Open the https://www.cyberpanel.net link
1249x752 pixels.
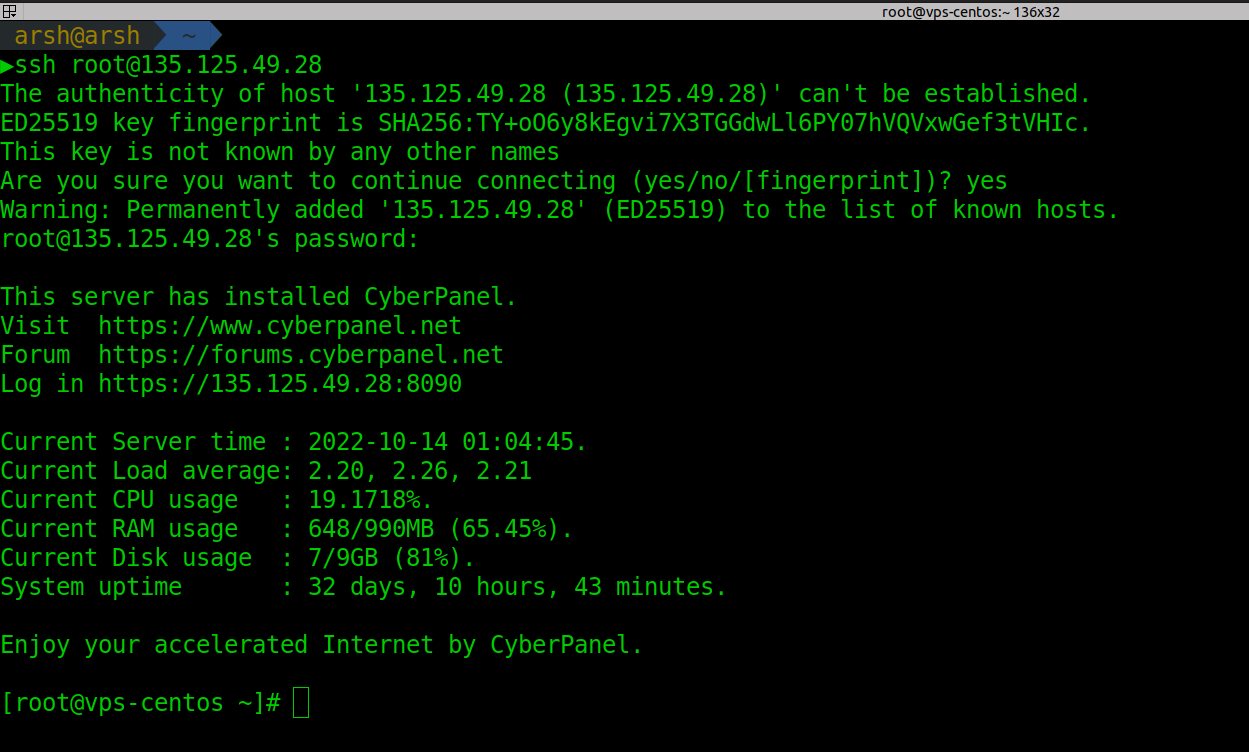coord(280,326)
